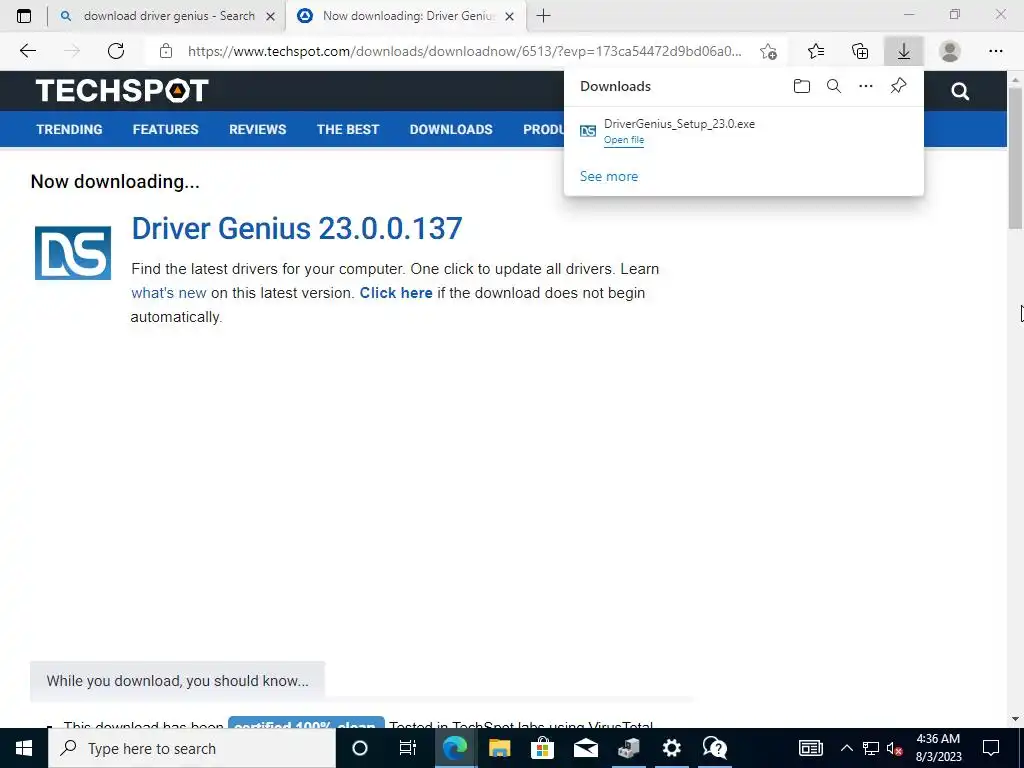Open the DOWNLOADS section
The height and width of the screenshot is (768, 1024).
tap(451, 129)
